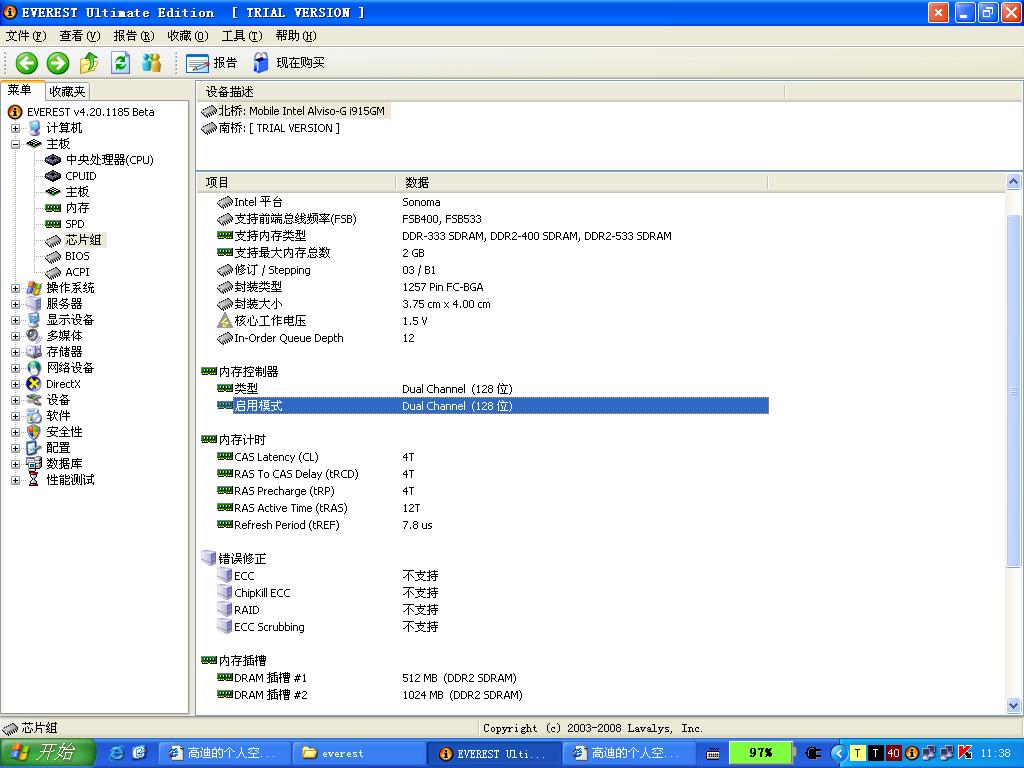The height and width of the screenshot is (768, 1024).
Task: Open the 报告(R) menu
Action: tap(134, 35)
